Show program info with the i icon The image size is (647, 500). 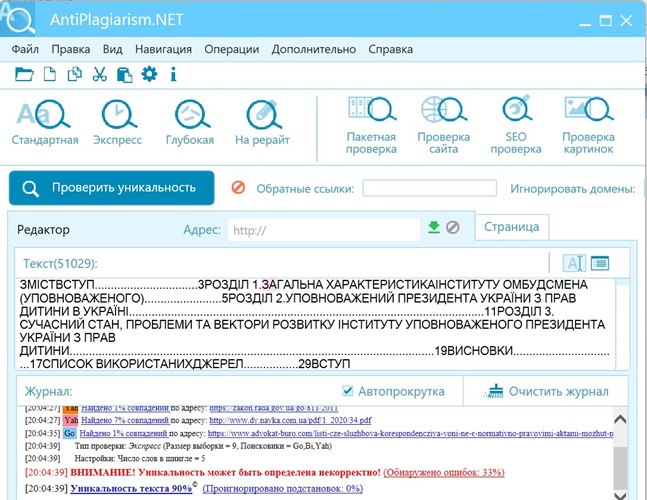tap(173, 75)
